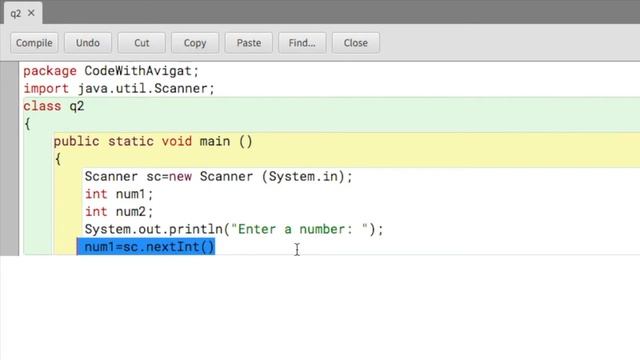Close the q2 tab with the X

pos(31,13)
